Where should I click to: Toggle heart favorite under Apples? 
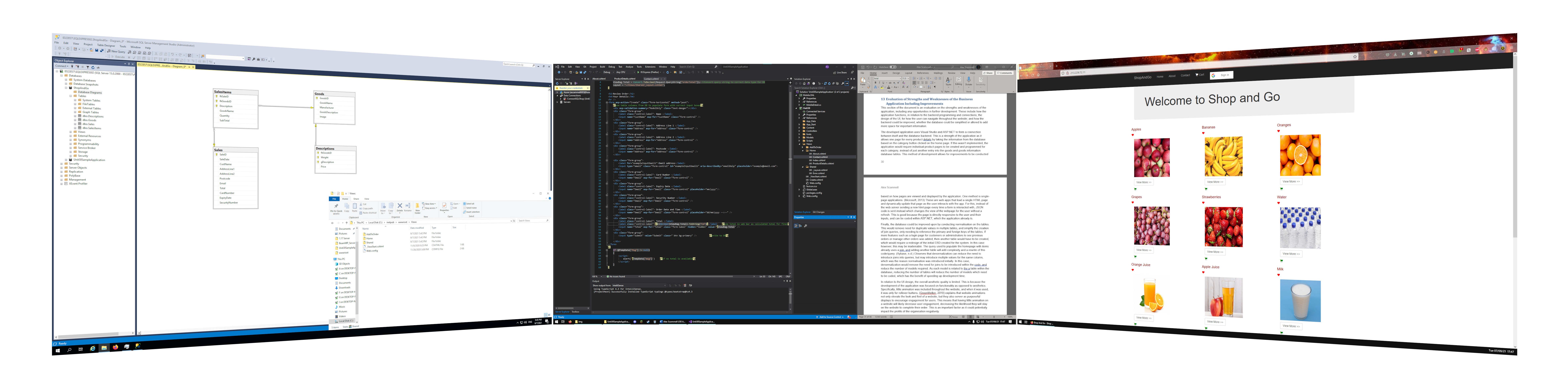point(1133,135)
